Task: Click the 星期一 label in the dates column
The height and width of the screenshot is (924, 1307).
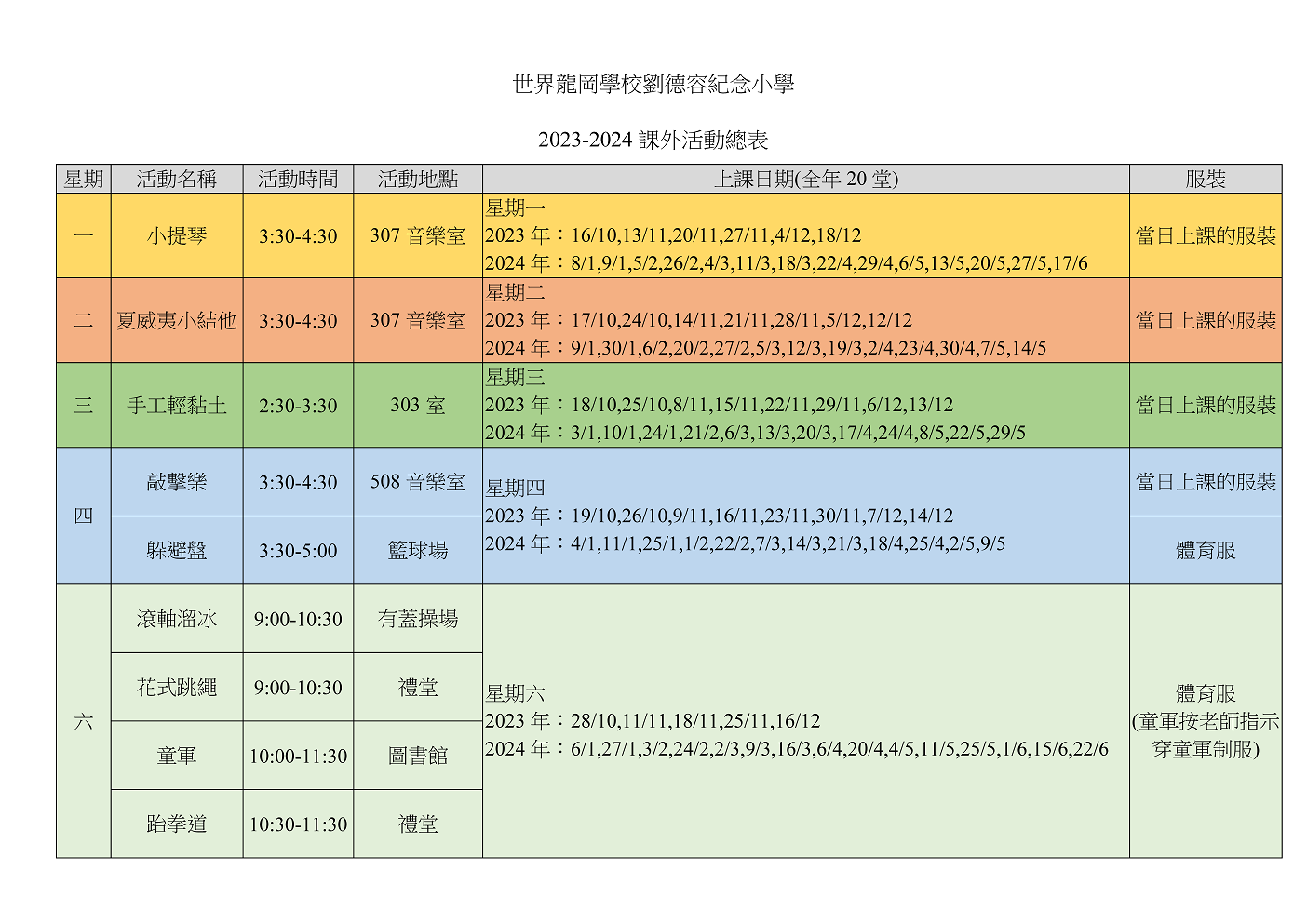Action: click(x=516, y=208)
